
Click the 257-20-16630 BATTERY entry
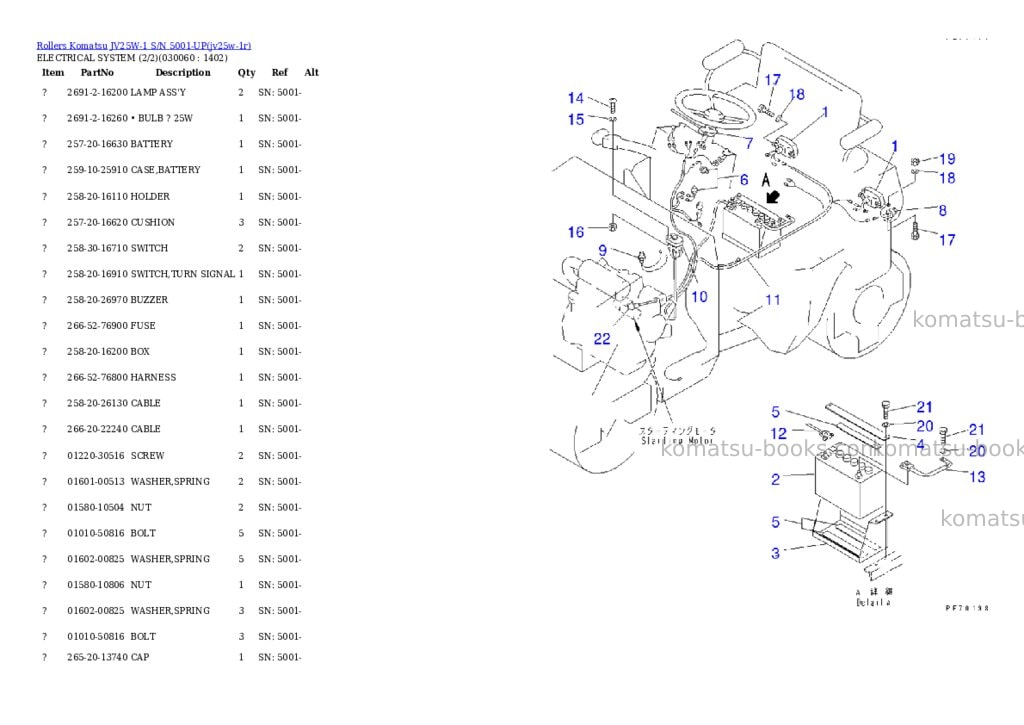[171, 144]
